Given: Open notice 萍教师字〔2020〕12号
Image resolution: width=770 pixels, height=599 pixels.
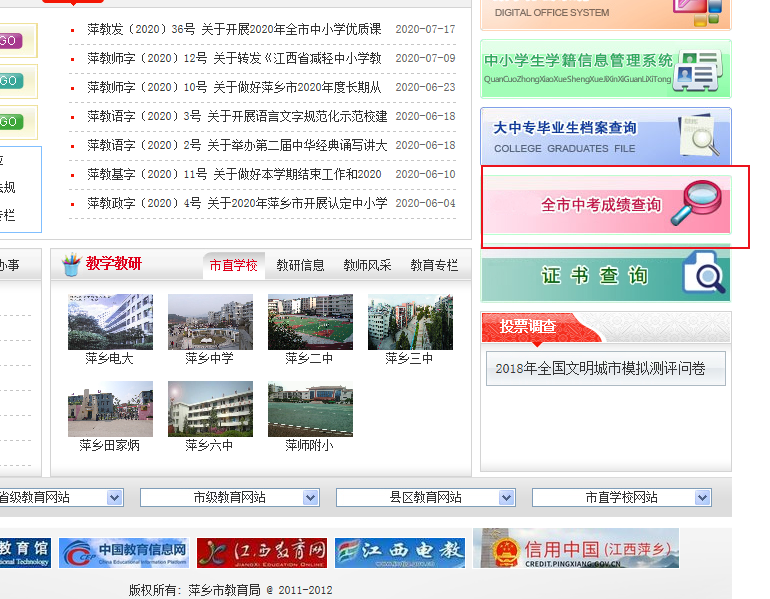Looking at the screenshot, I should (x=234, y=58).
